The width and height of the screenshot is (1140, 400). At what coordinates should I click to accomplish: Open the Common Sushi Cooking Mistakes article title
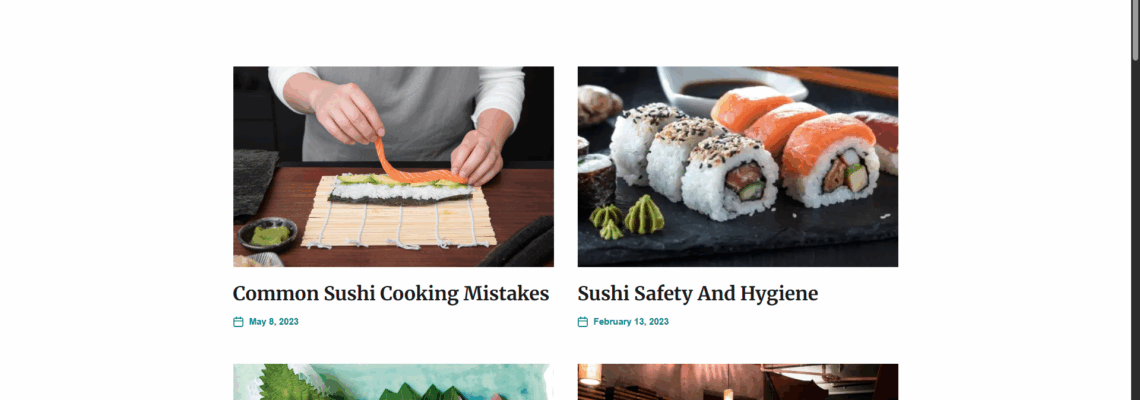390,294
